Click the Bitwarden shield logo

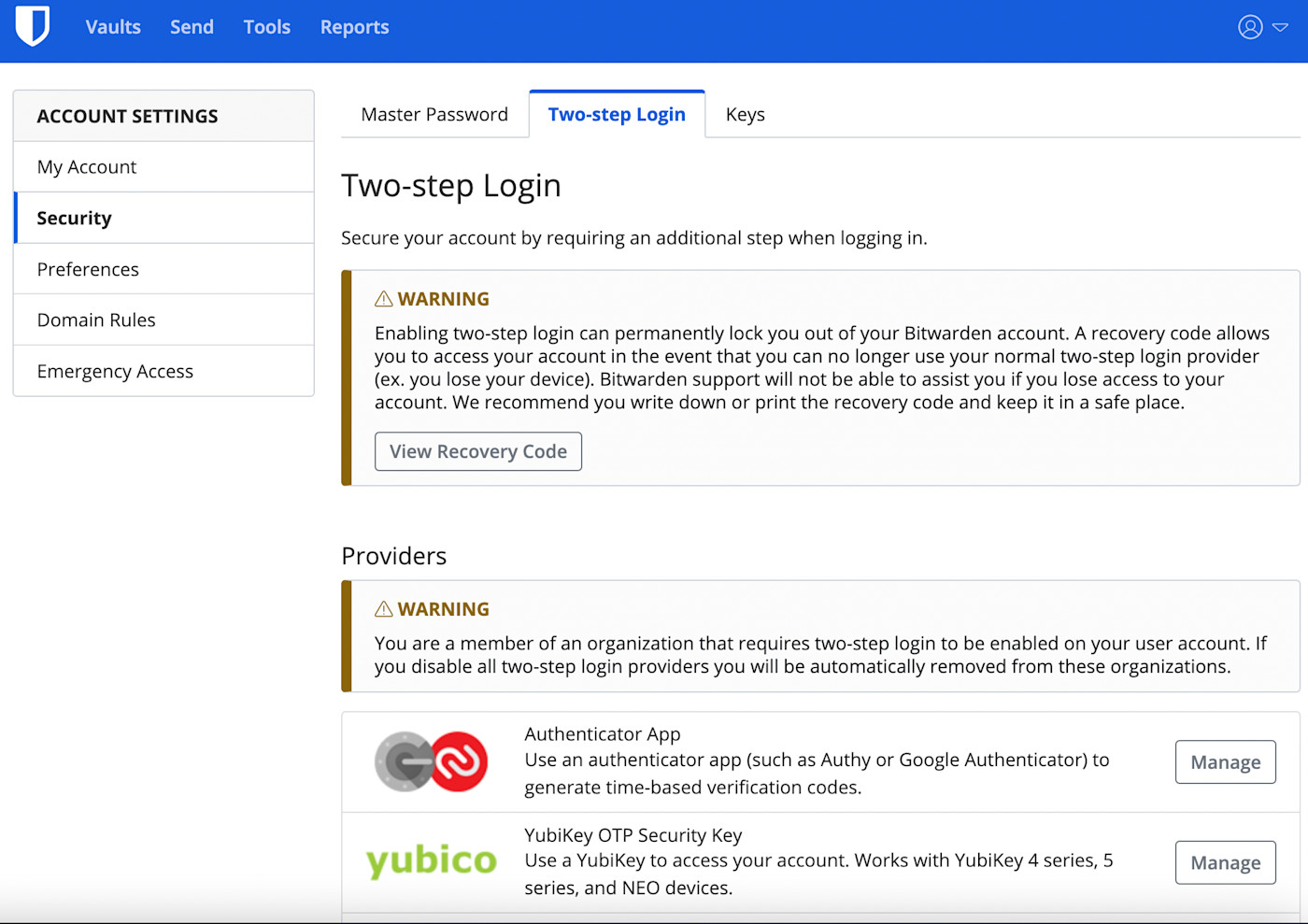click(33, 27)
